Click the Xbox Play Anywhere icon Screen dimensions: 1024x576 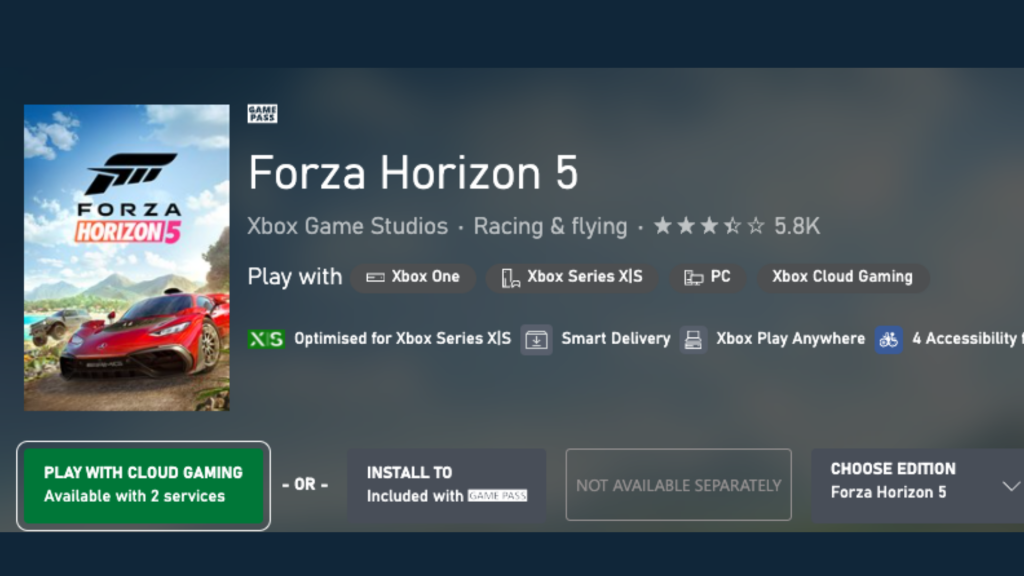(693, 339)
